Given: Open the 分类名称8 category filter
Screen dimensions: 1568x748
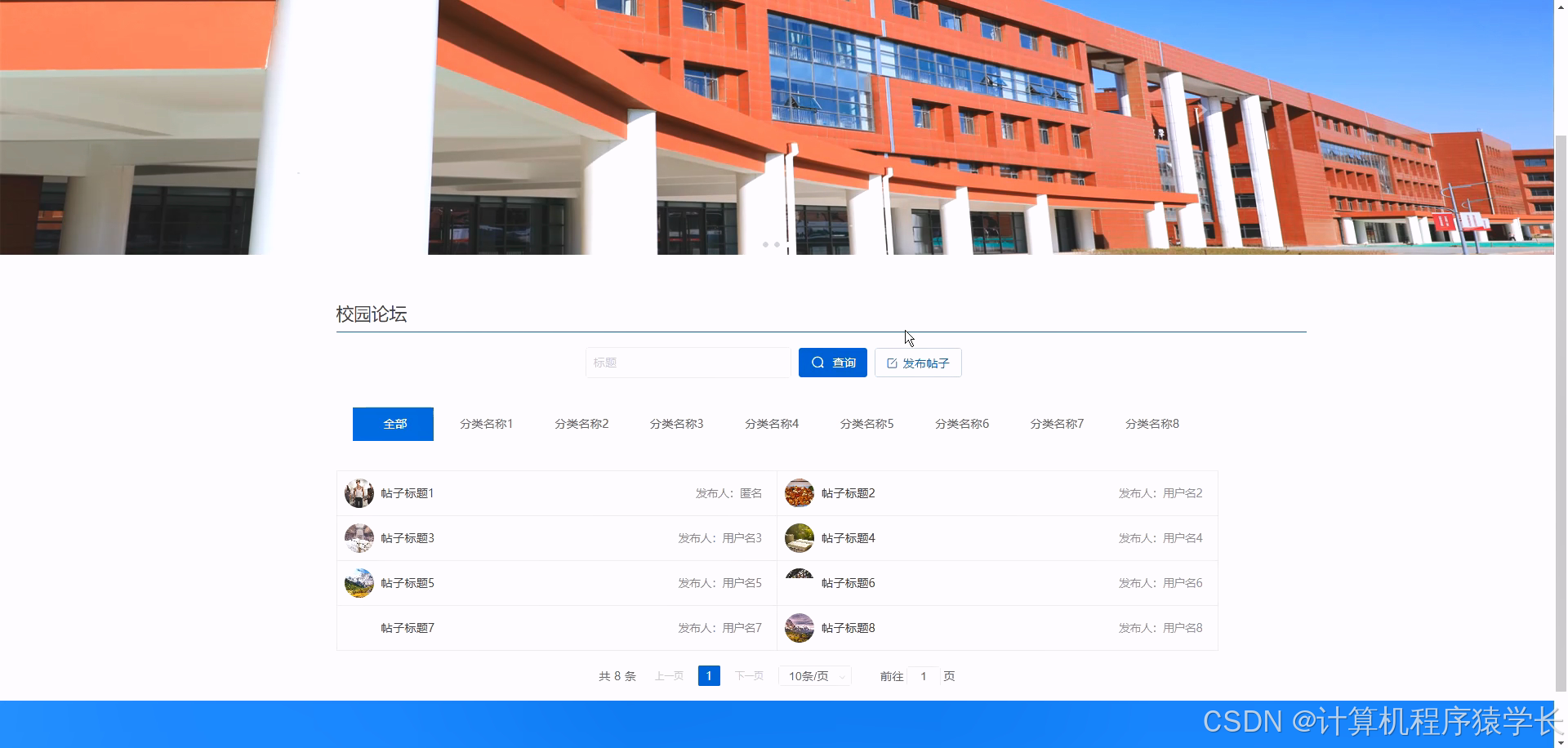Looking at the screenshot, I should coord(1151,424).
